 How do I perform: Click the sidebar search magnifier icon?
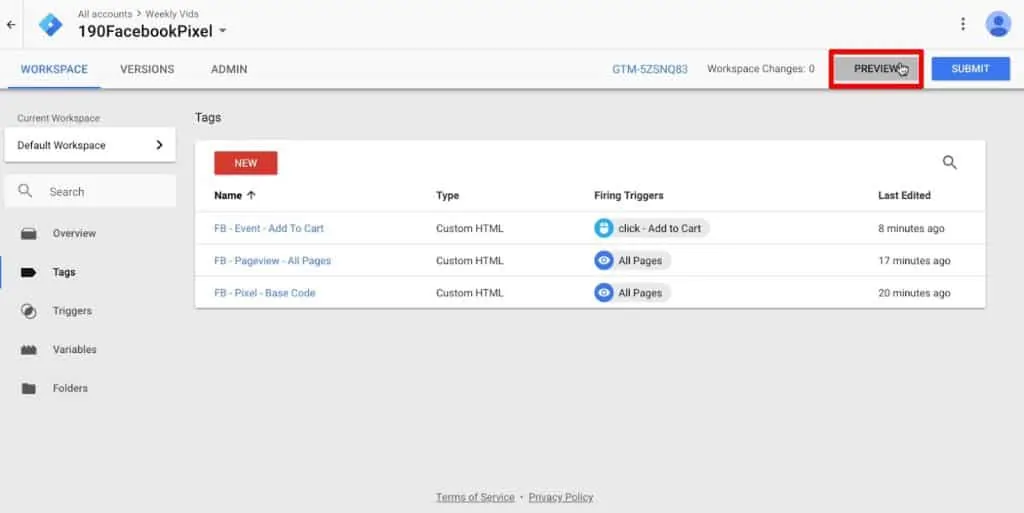point(25,191)
